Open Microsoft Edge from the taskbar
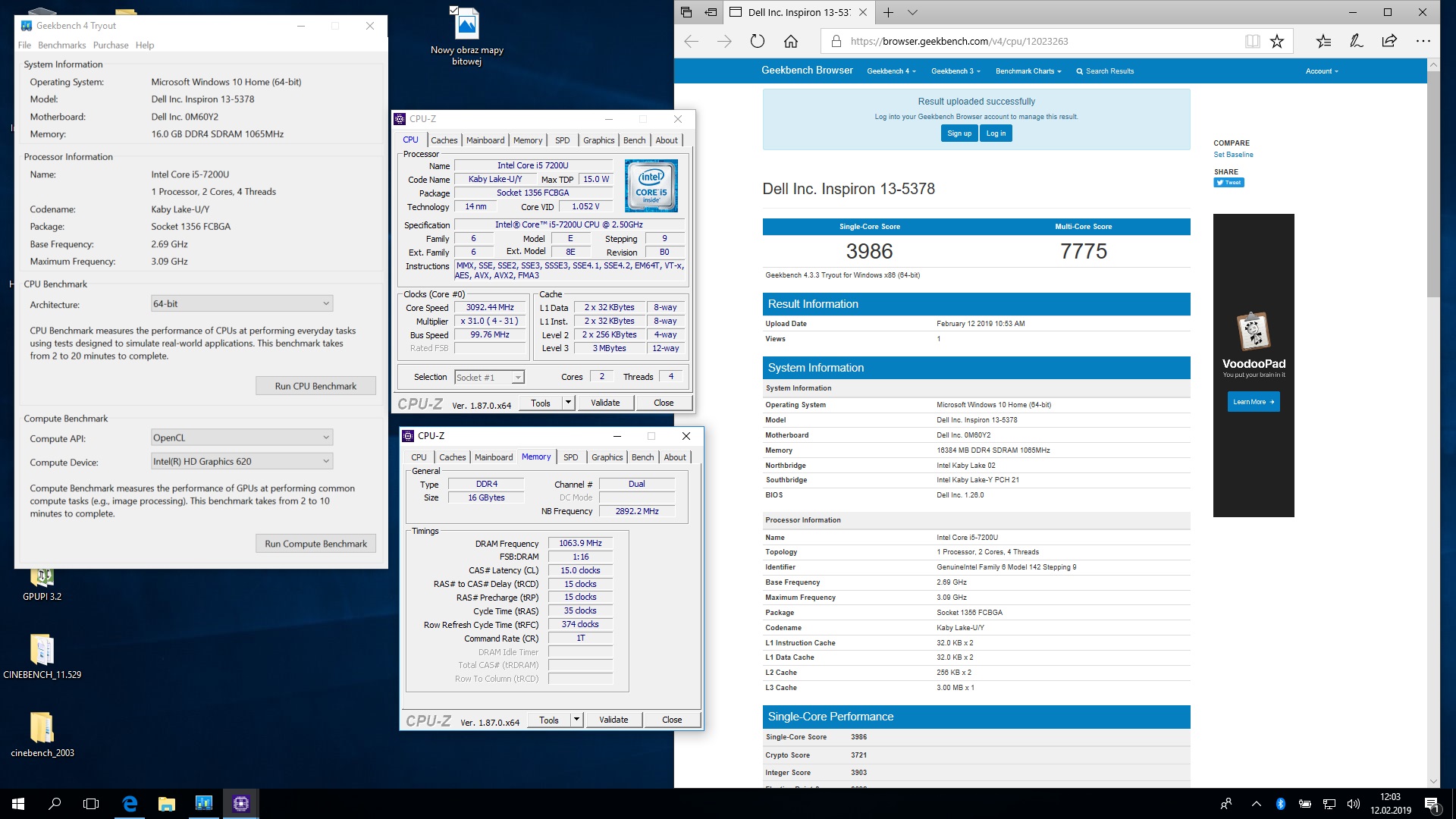Screen dimensions: 1456x819 (130, 804)
